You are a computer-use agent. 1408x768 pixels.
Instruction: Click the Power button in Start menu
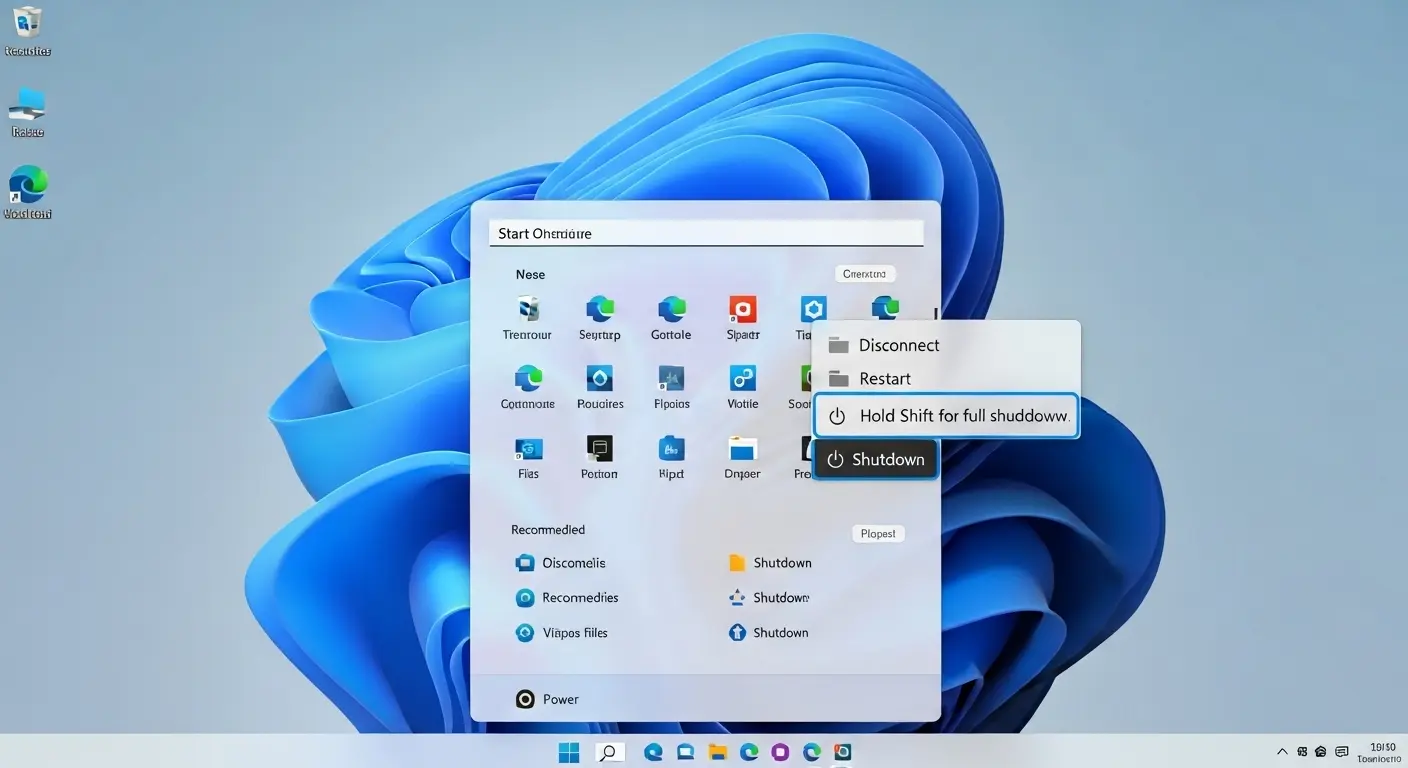tap(547, 699)
